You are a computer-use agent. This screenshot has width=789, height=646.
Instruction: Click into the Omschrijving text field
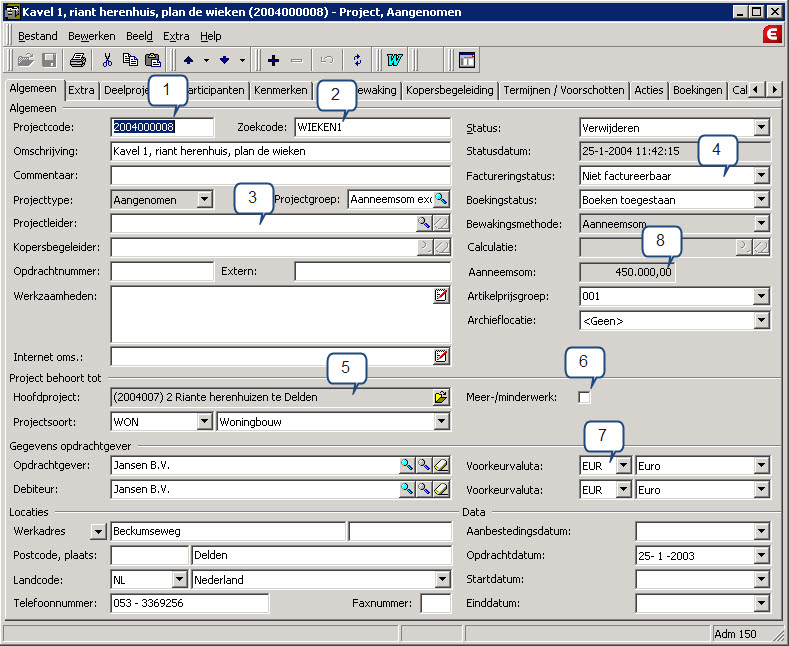(280, 152)
